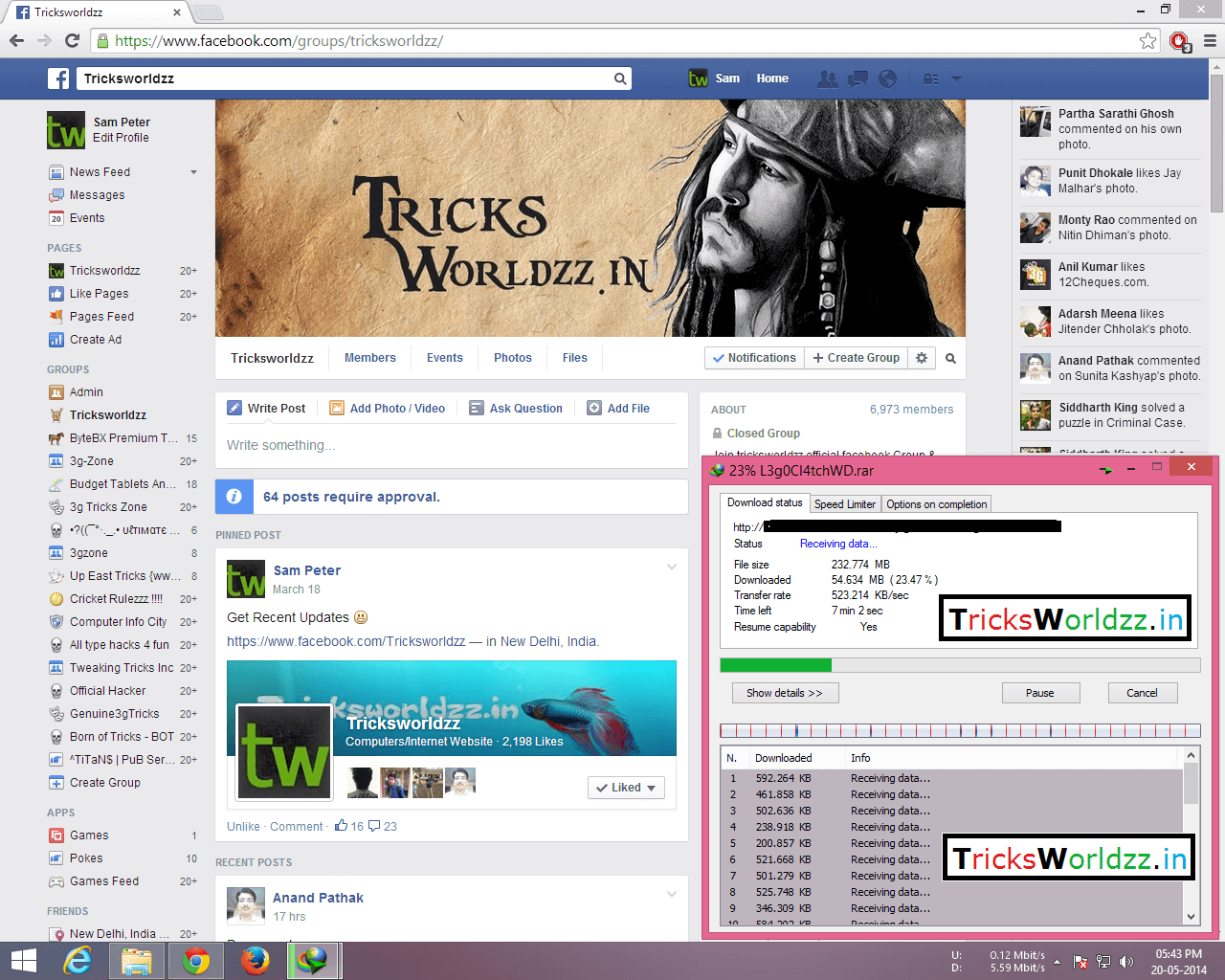Open Like Pages in sidebar

[99, 294]
